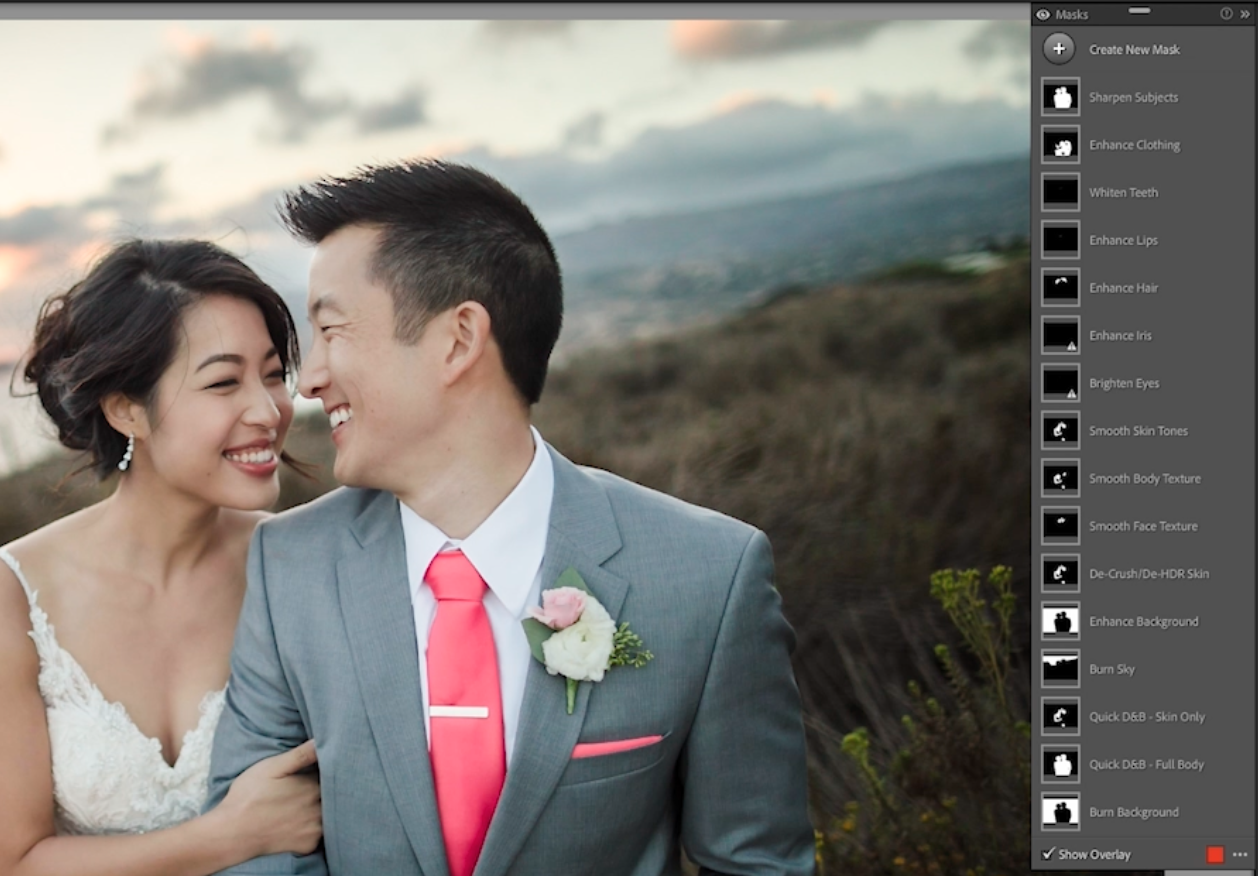Select the Enhance Background mask by name
The image size is (1258, 876).
point(1143,621)
